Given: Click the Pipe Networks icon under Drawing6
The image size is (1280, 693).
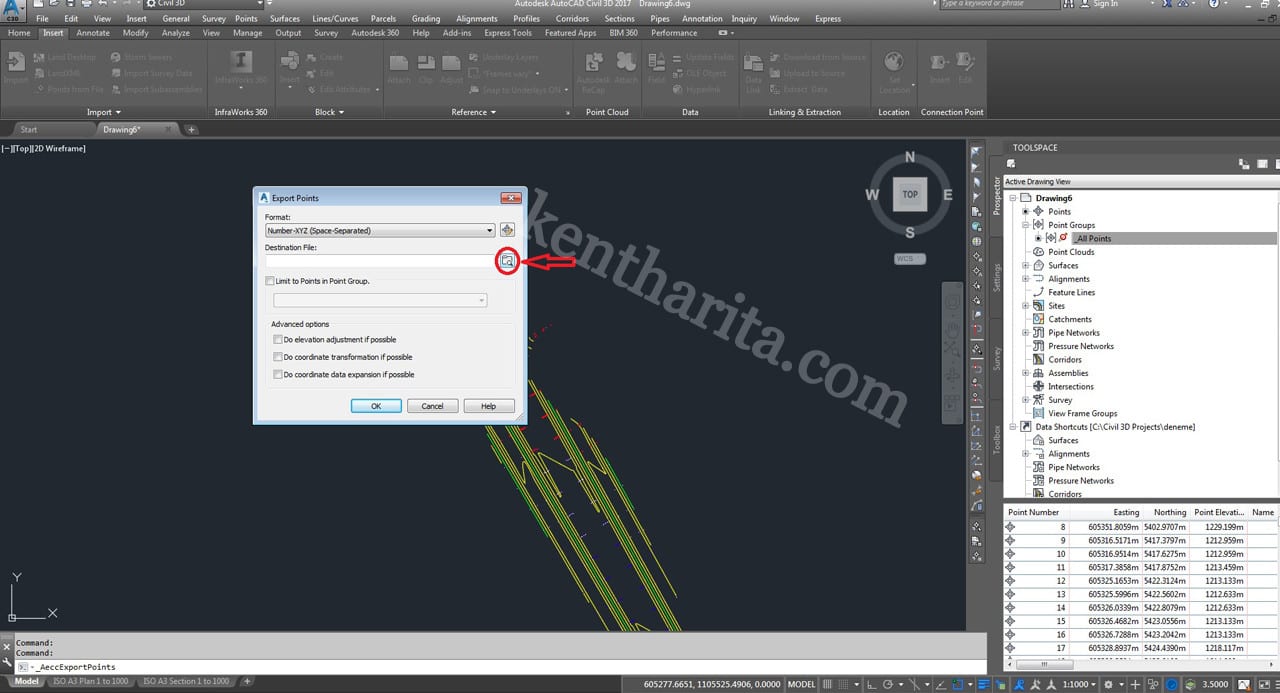Looking at the screenshot, I should click(x=1039, y=333).
